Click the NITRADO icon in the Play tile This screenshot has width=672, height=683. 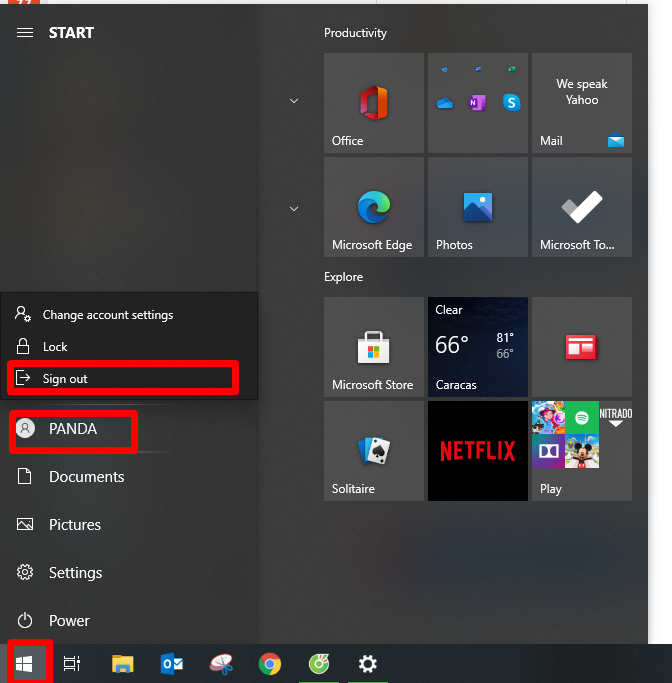click(x=615, y=418)
